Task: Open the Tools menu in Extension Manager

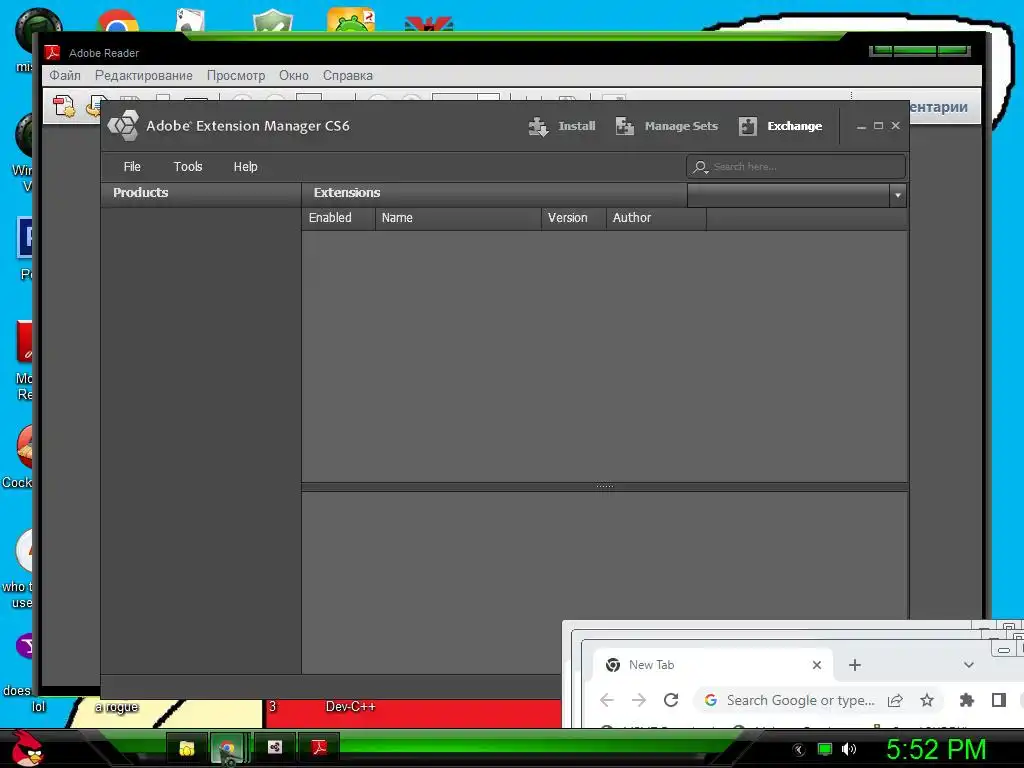Action: [188, 167]
